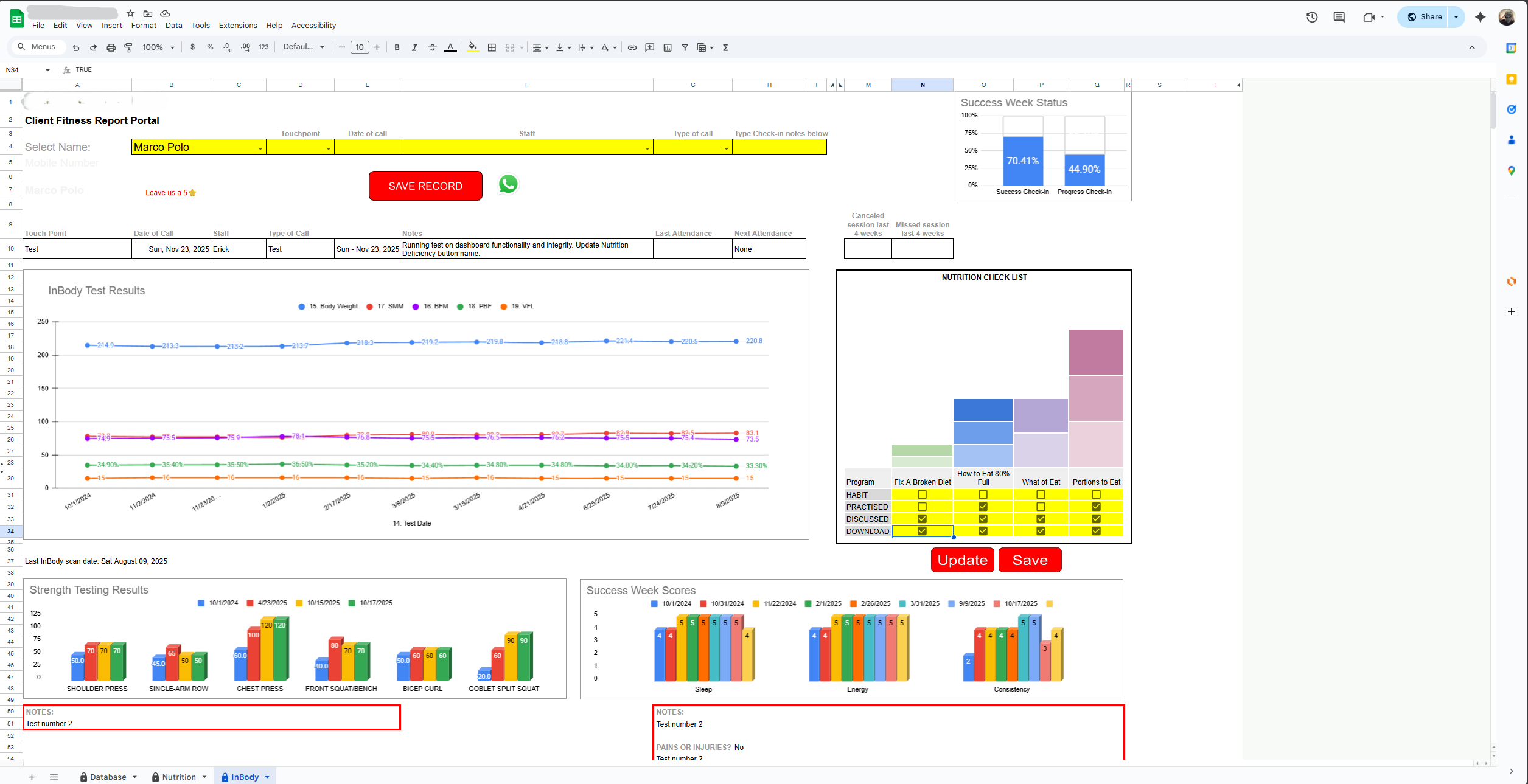Open the functions sigma icon
1528x784 pixels.
click(725, 47)
